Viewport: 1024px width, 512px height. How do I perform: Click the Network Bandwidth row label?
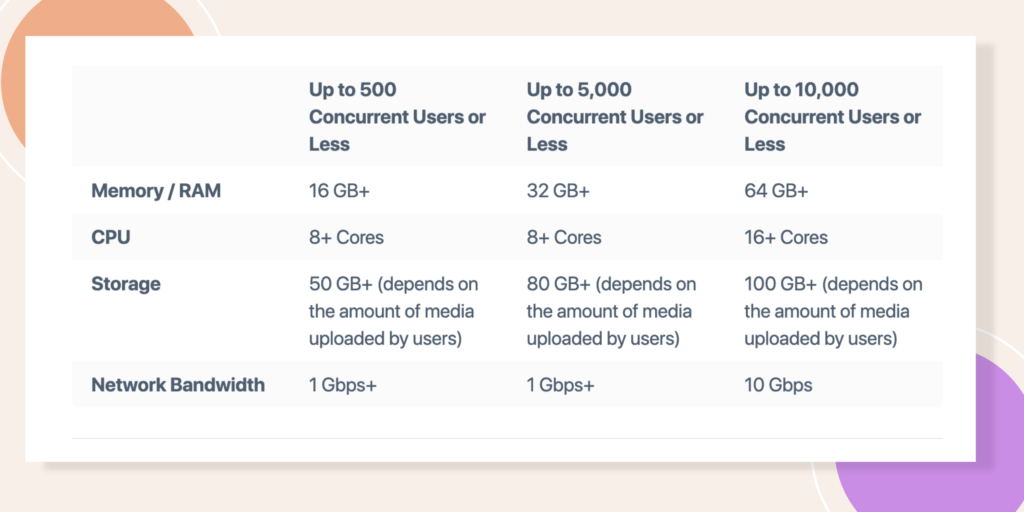tap(178, 385)
